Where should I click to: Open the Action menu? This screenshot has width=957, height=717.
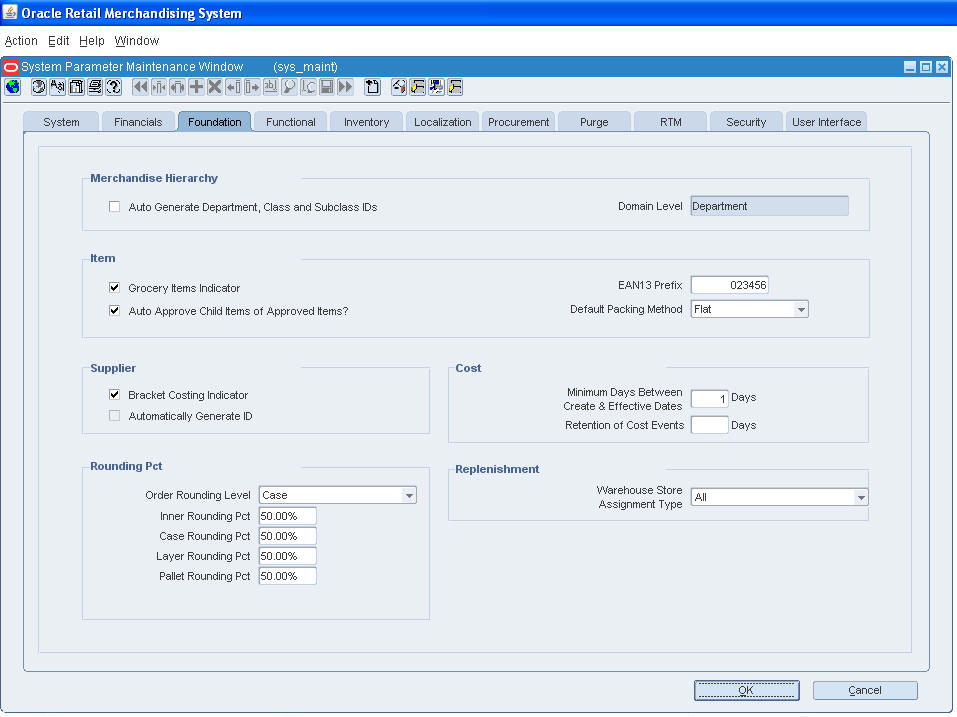pyautogui.click(x=21, y=41)
